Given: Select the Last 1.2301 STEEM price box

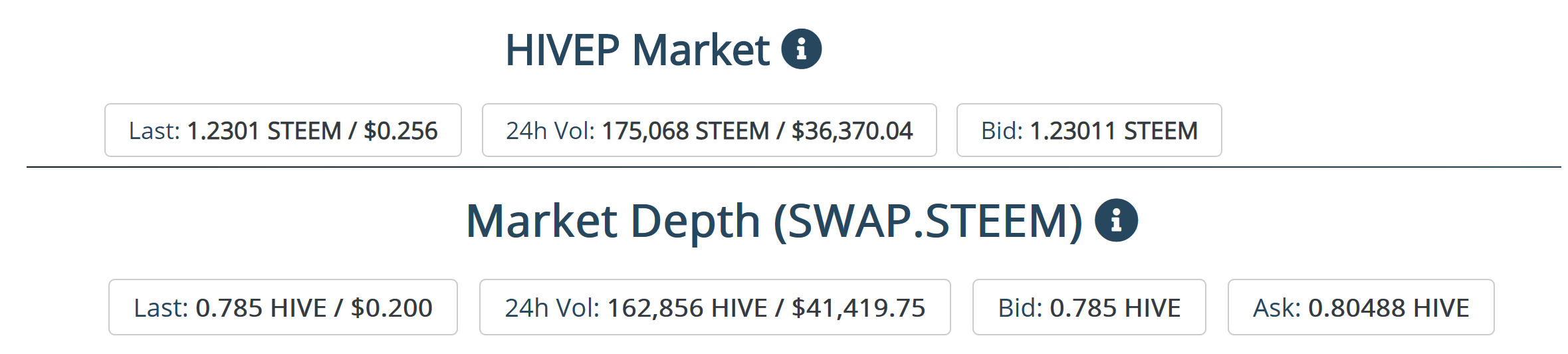Looking at the screenshot, I should [x=283, y=130].
